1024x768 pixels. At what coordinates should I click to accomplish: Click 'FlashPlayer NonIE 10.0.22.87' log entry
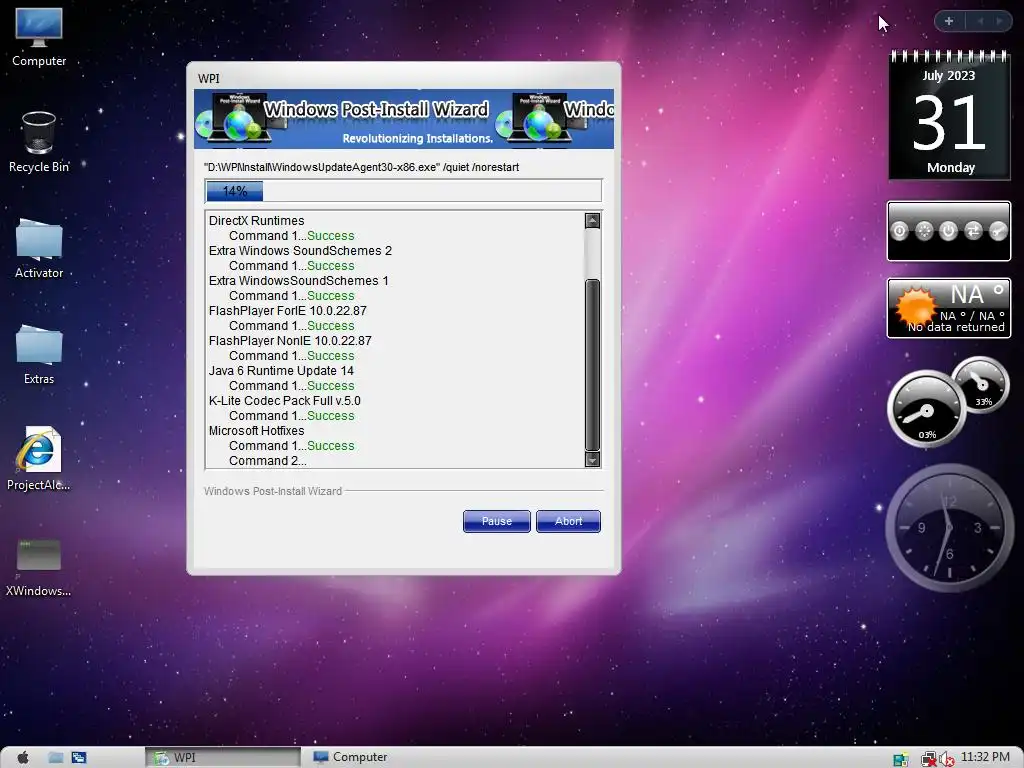coord(290,341)
